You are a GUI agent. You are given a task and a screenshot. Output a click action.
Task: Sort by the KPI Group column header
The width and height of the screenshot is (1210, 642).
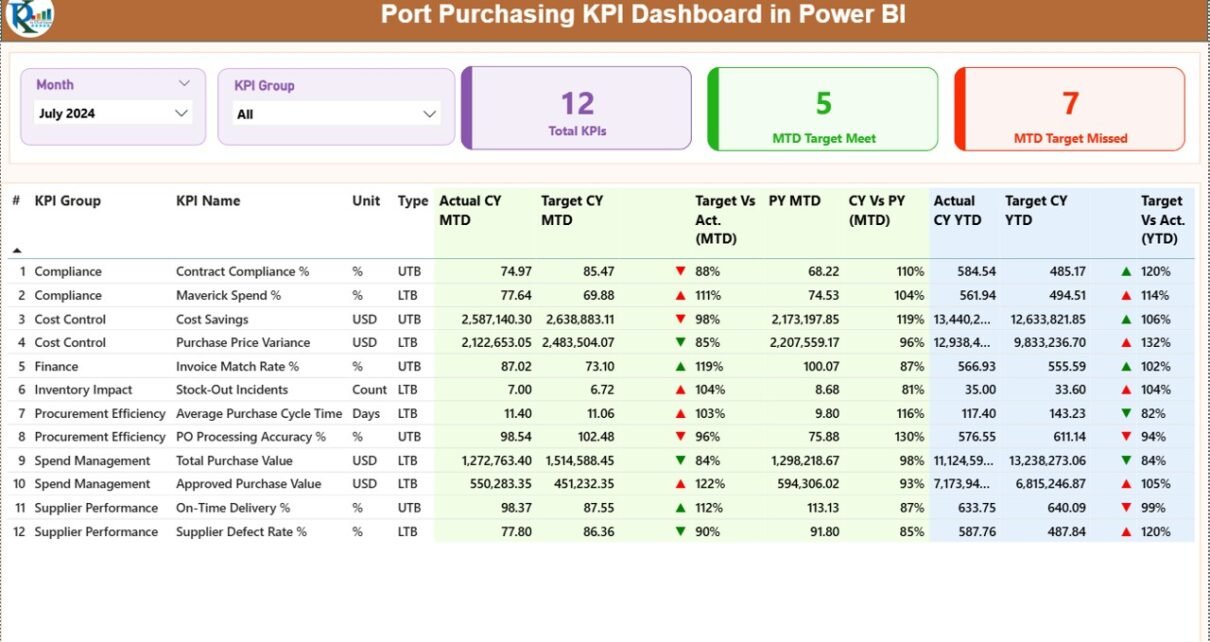[x=67, y=201]
